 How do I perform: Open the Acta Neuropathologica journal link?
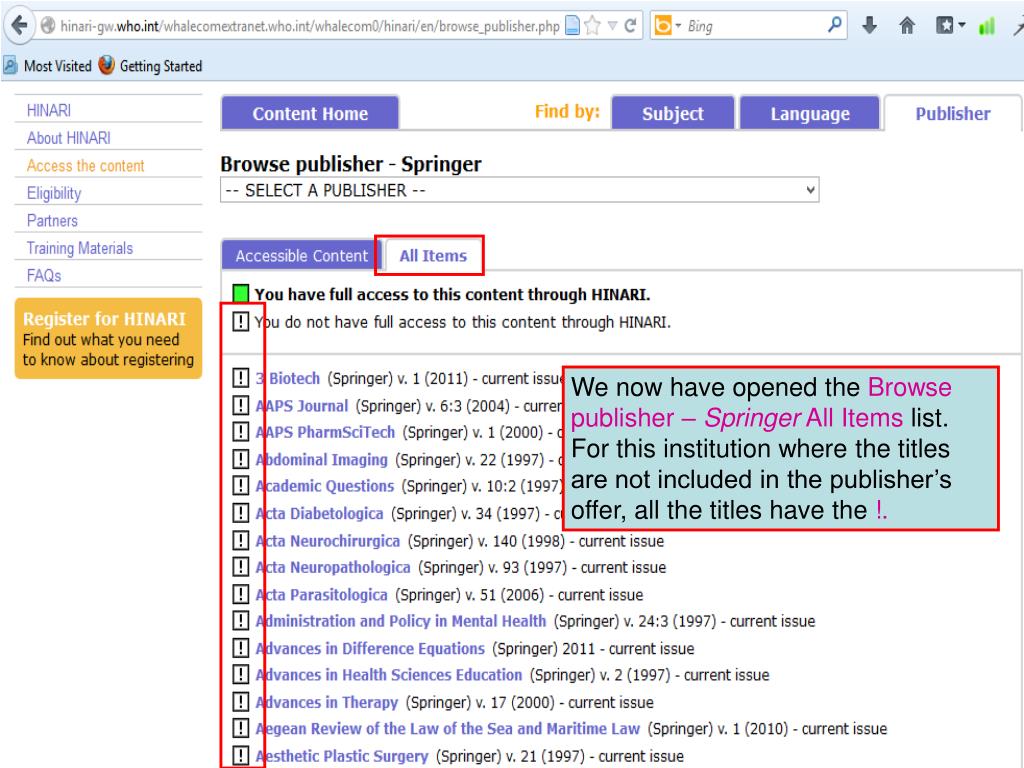(333, 567)
